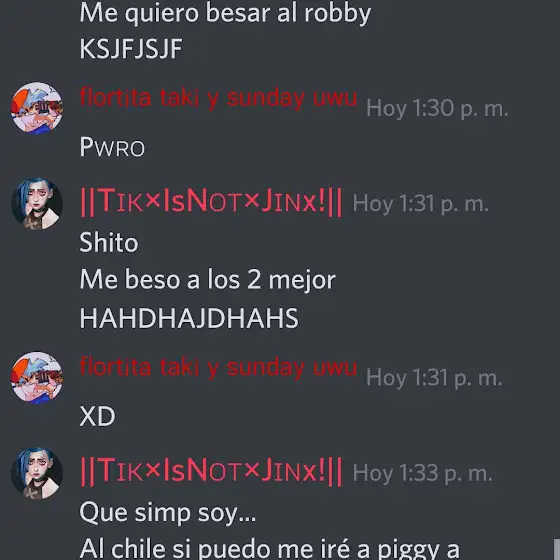Click the Me quiero besar al robby message
The image size is (560, 560).
(225, 13)
